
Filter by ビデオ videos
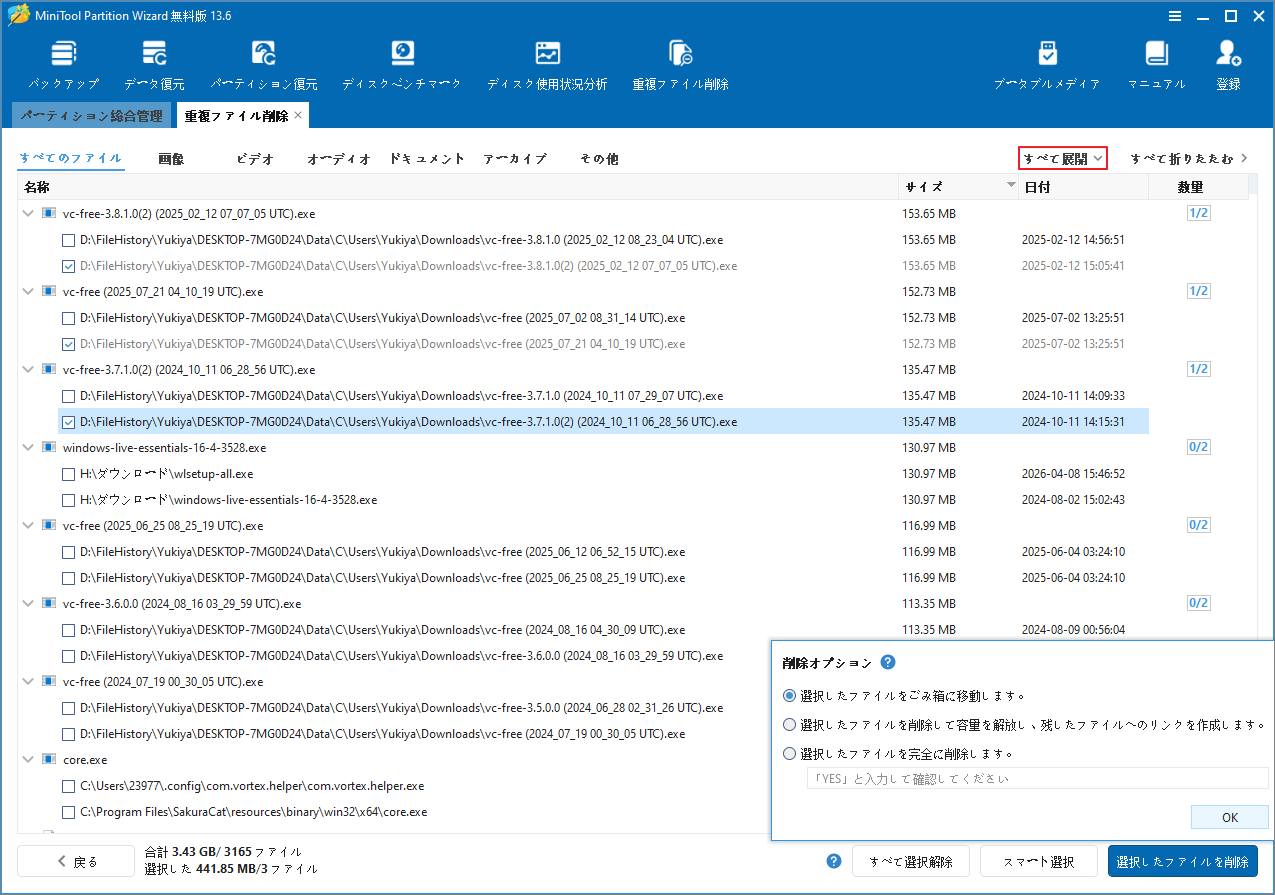[x=256, y=158]
